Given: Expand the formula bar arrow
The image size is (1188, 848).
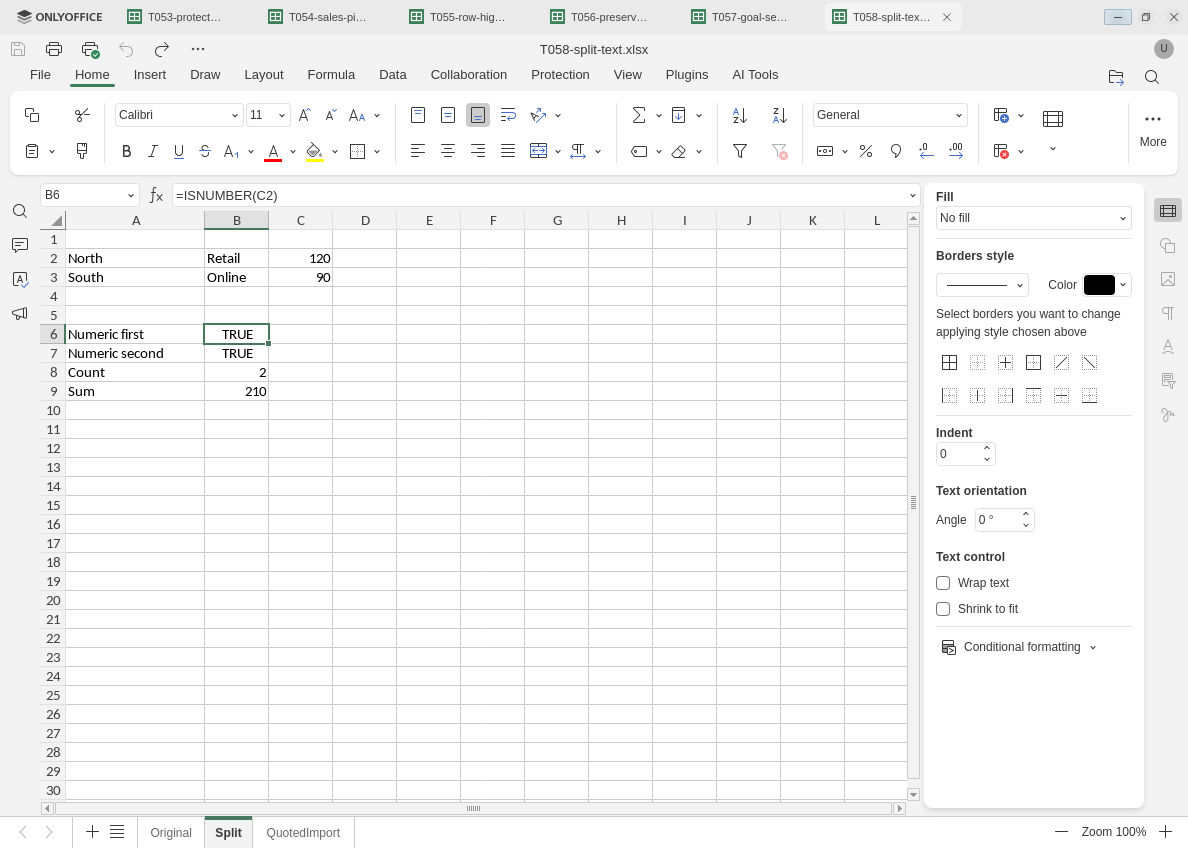Looking at the screenshot, I should point(912,196).
